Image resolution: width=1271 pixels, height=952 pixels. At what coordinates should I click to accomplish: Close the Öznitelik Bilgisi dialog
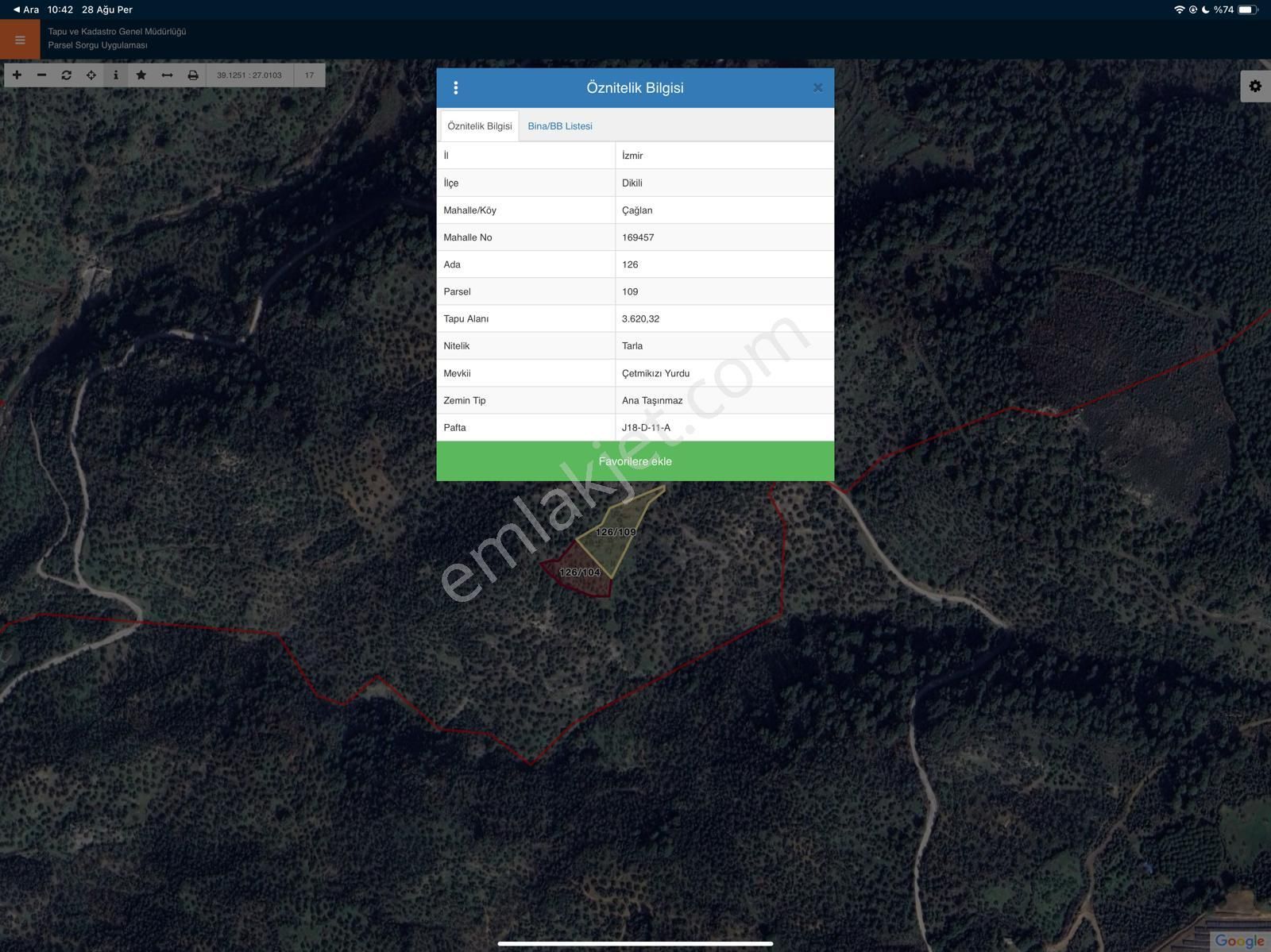817,88
